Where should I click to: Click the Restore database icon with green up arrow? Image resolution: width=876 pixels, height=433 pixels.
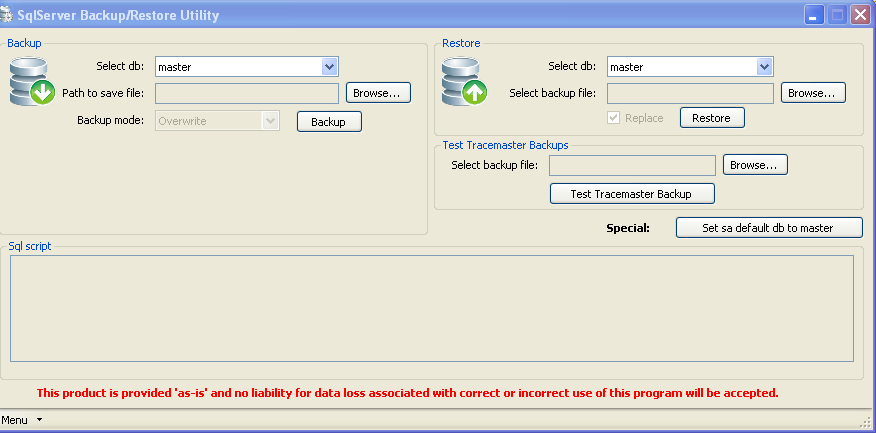(x=464, y=82)
